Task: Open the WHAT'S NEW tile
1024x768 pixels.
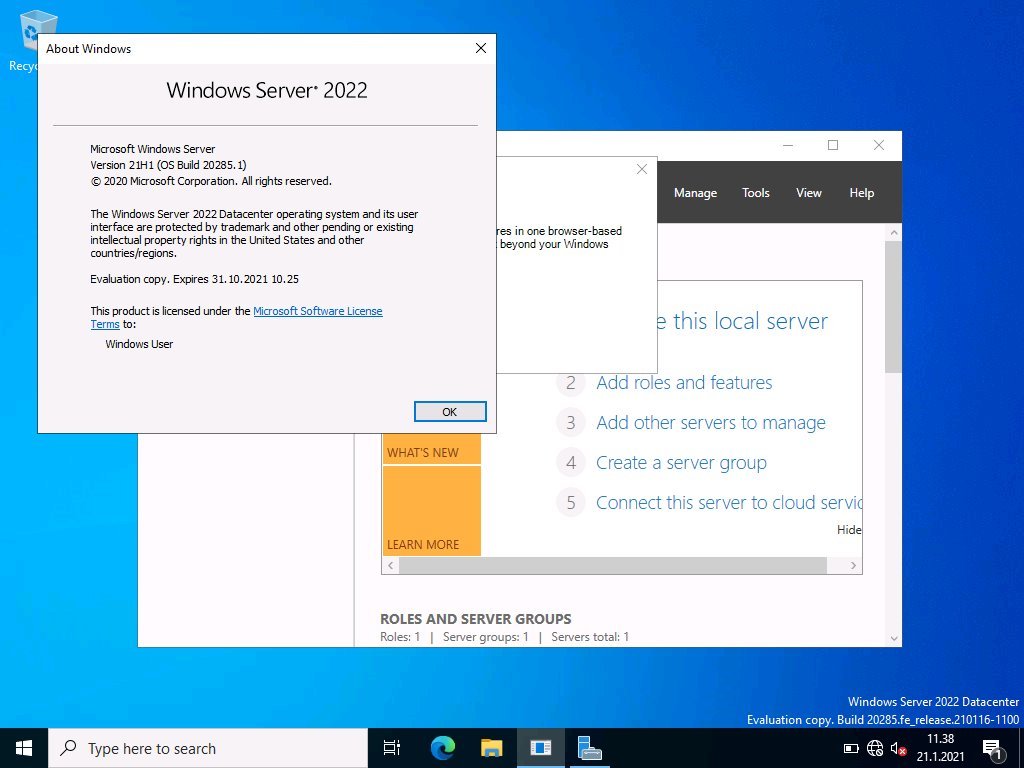Action: pos(432,448)
